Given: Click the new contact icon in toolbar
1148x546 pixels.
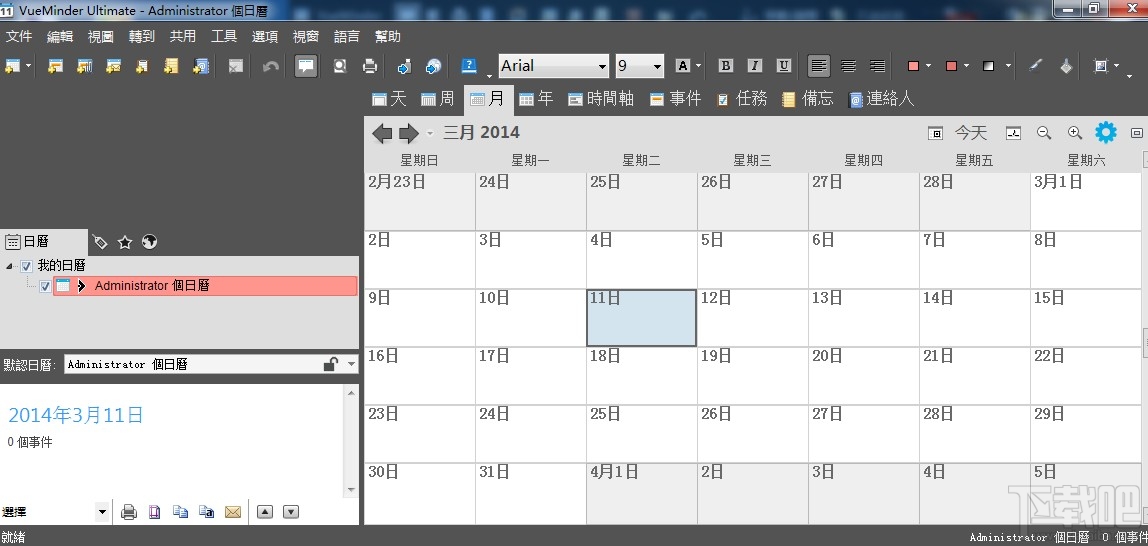Looking at the screenshot, I should coord(201,66).
